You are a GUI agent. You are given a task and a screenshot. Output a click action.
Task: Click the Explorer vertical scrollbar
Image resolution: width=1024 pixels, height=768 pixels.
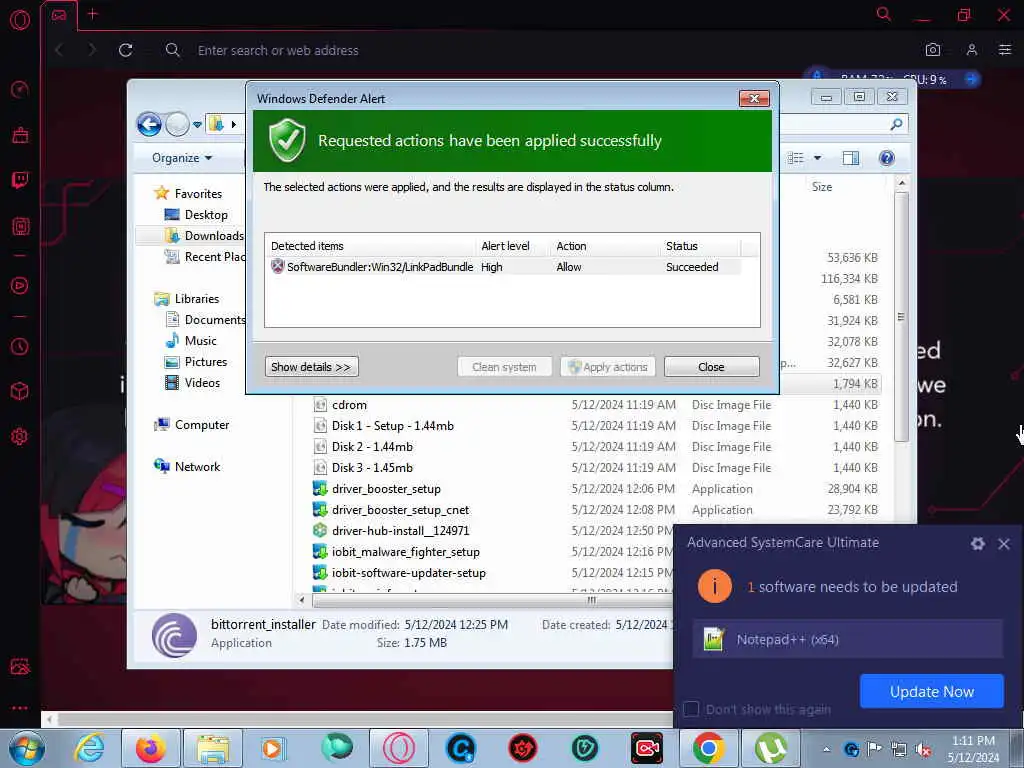pos(902,318)
